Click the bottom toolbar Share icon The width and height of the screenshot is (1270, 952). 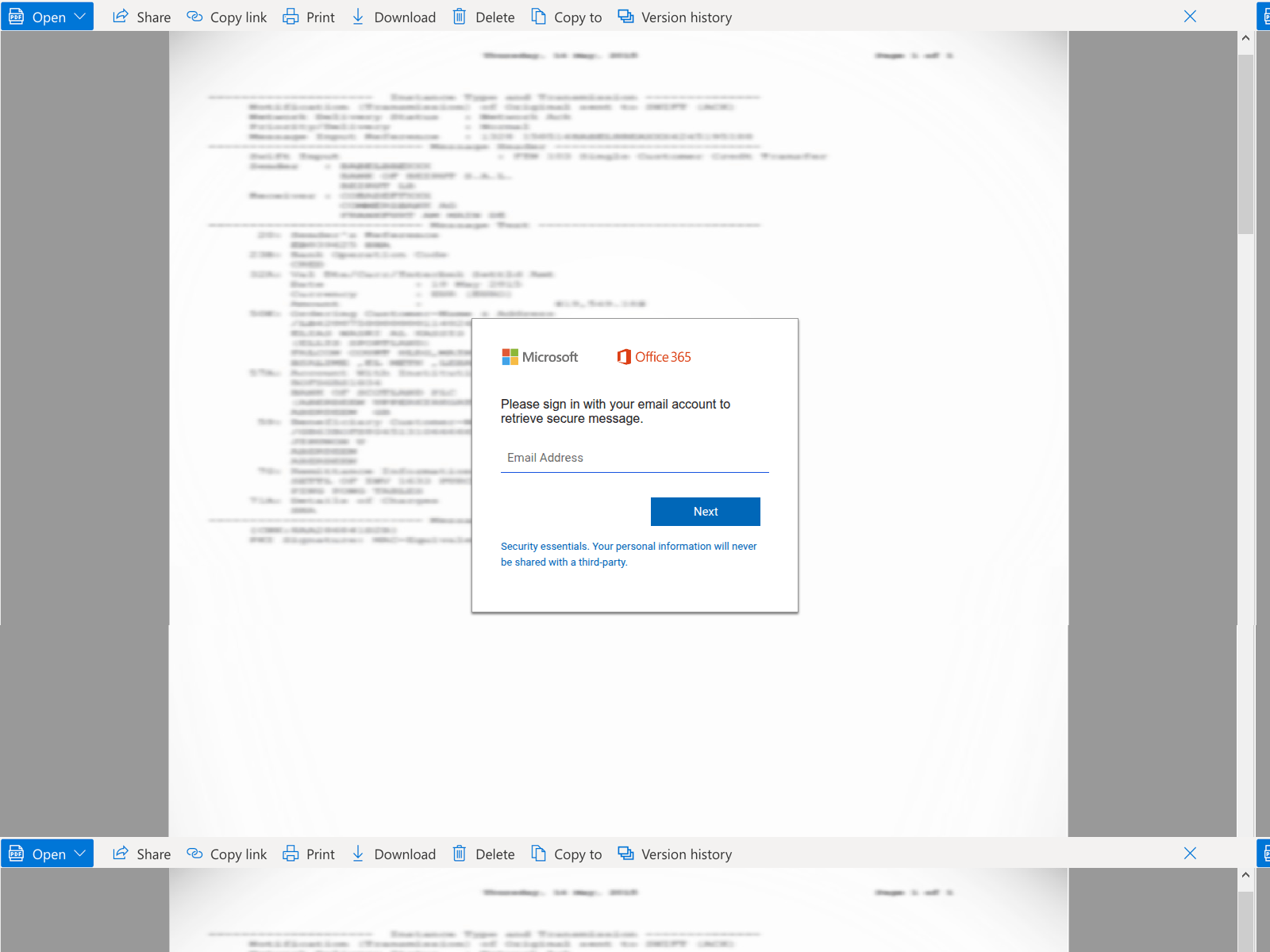[121, 854]
